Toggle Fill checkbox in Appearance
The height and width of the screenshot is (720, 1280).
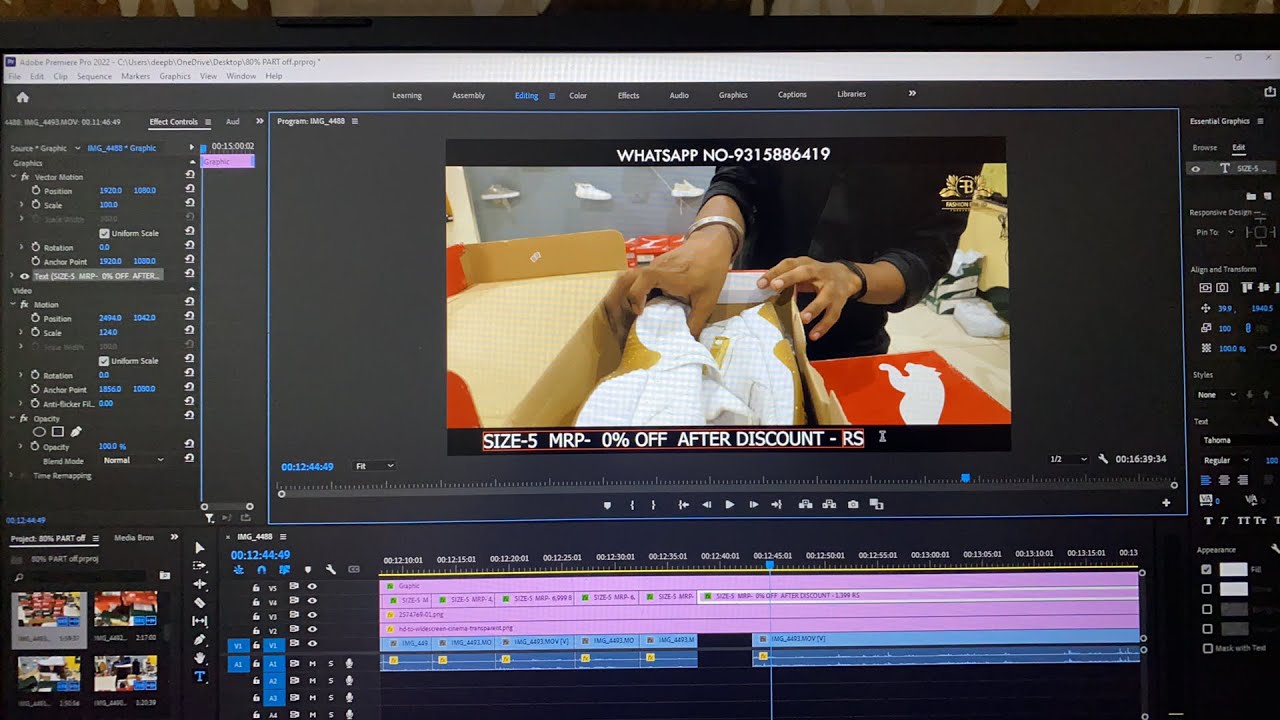tap(1206, 569)
